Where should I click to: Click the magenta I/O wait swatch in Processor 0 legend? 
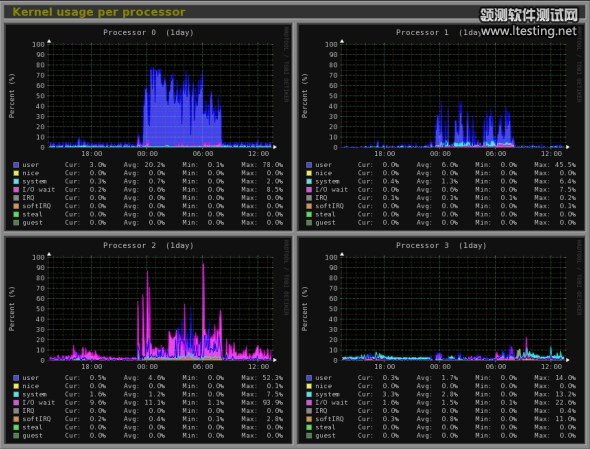coord(16,190)
